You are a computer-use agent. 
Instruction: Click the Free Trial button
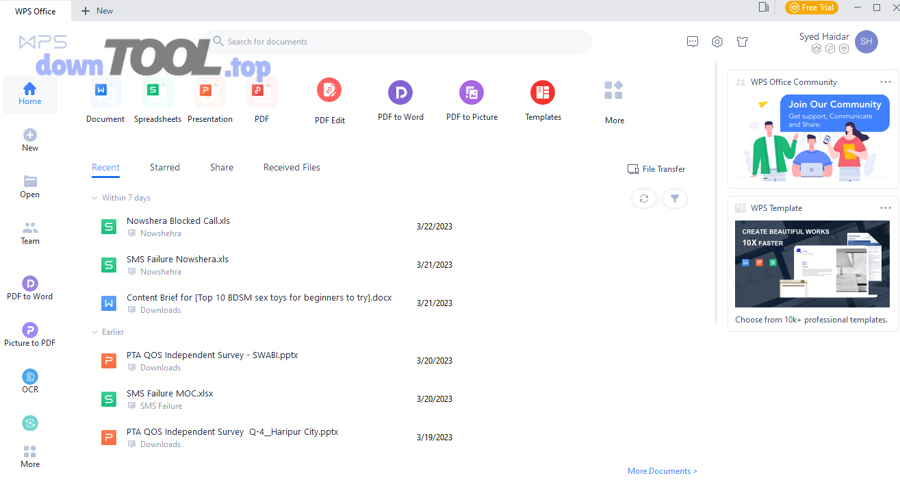(x=811, y=8)
